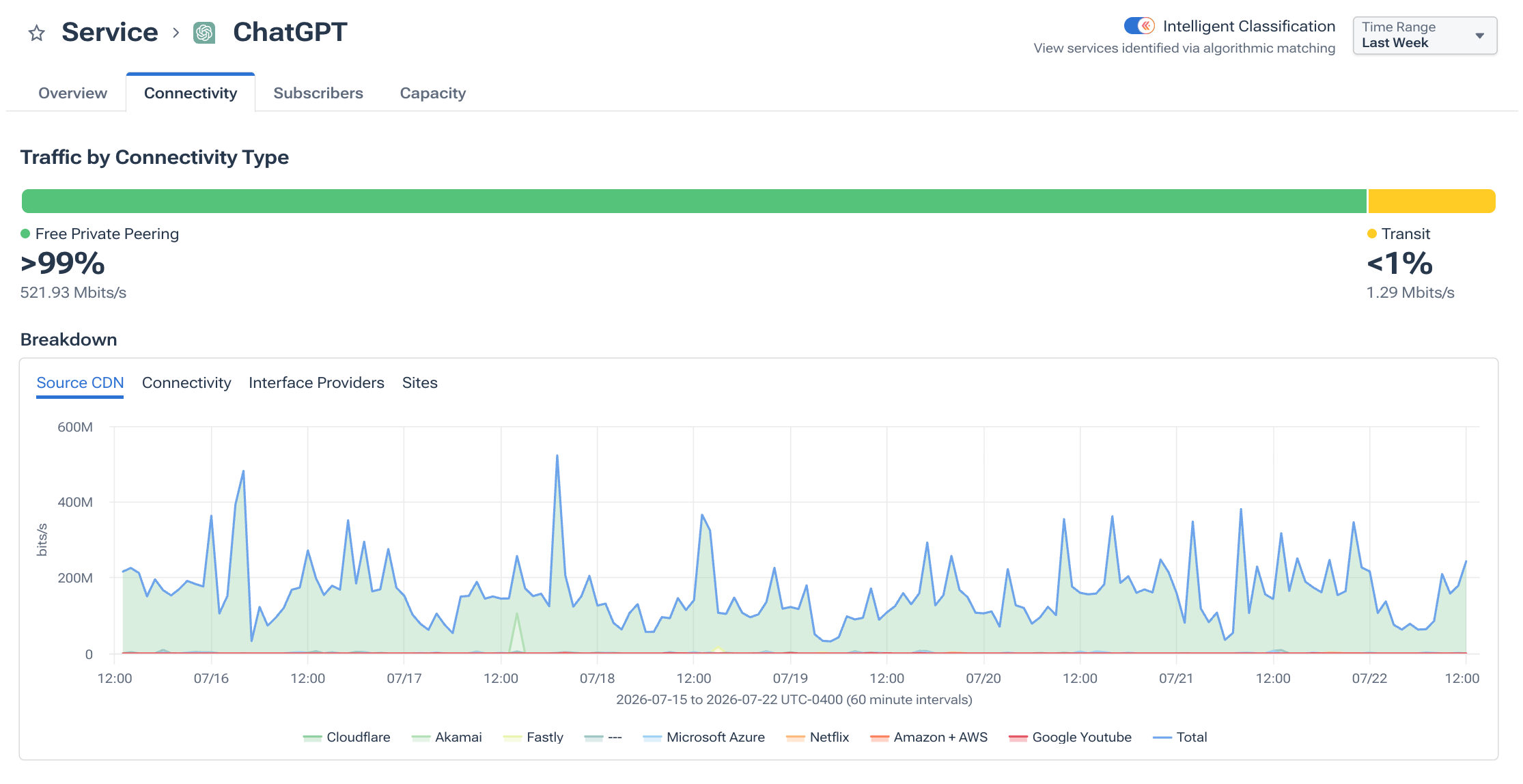Select the Connectivity breakdown tab
This screenshot has height=784, width=1523.
click(x=186, y=382)
